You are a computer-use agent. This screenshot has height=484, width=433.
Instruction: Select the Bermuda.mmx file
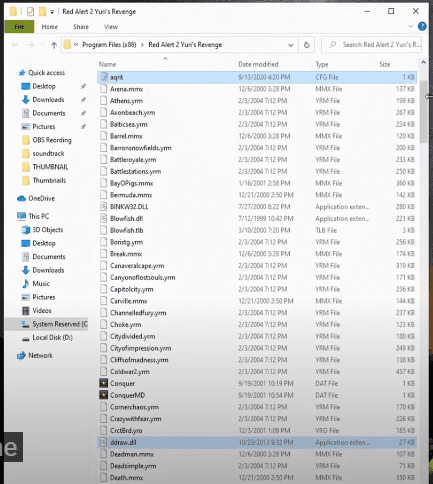(257, 195)
